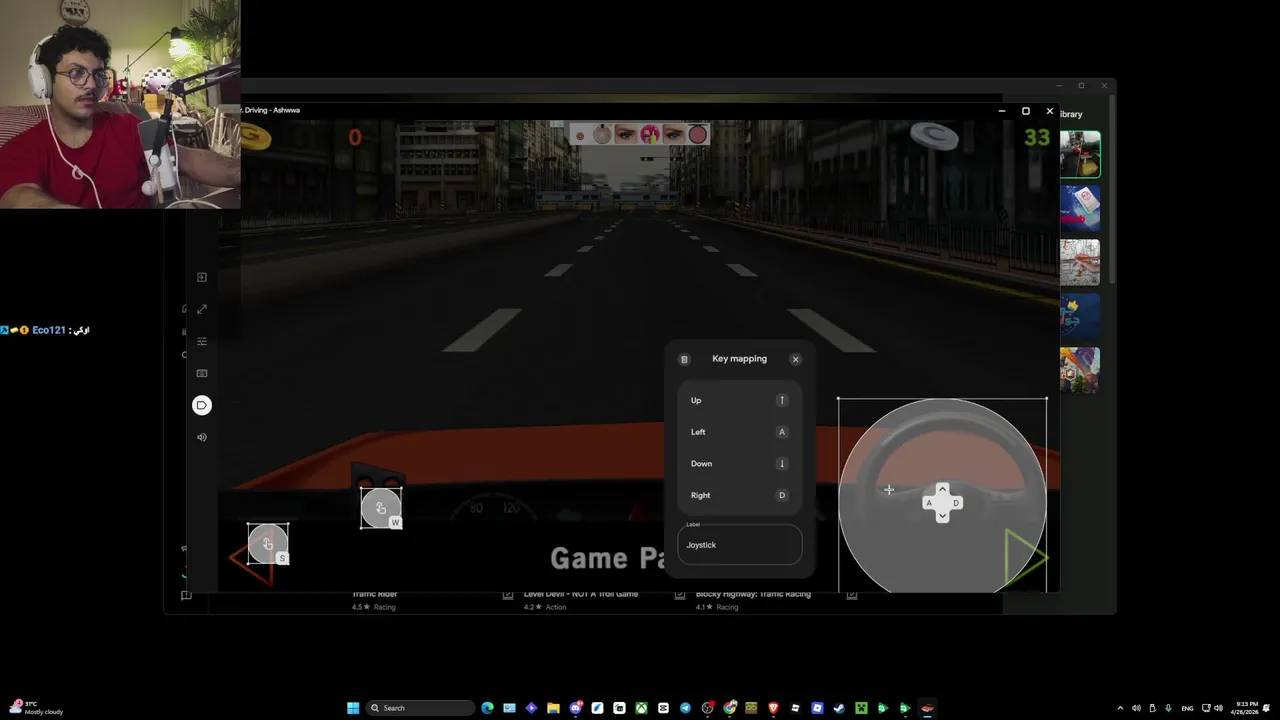Open the racing game taskbar icon
Screen dimensions: 1280x720
926,708
